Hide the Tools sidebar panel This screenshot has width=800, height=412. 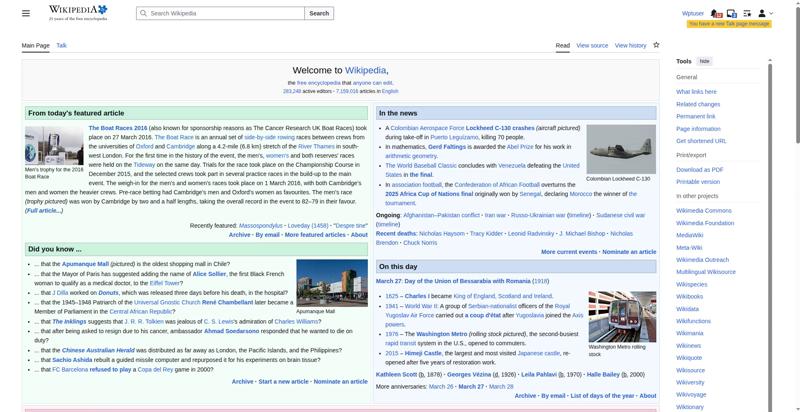point(705,61)
